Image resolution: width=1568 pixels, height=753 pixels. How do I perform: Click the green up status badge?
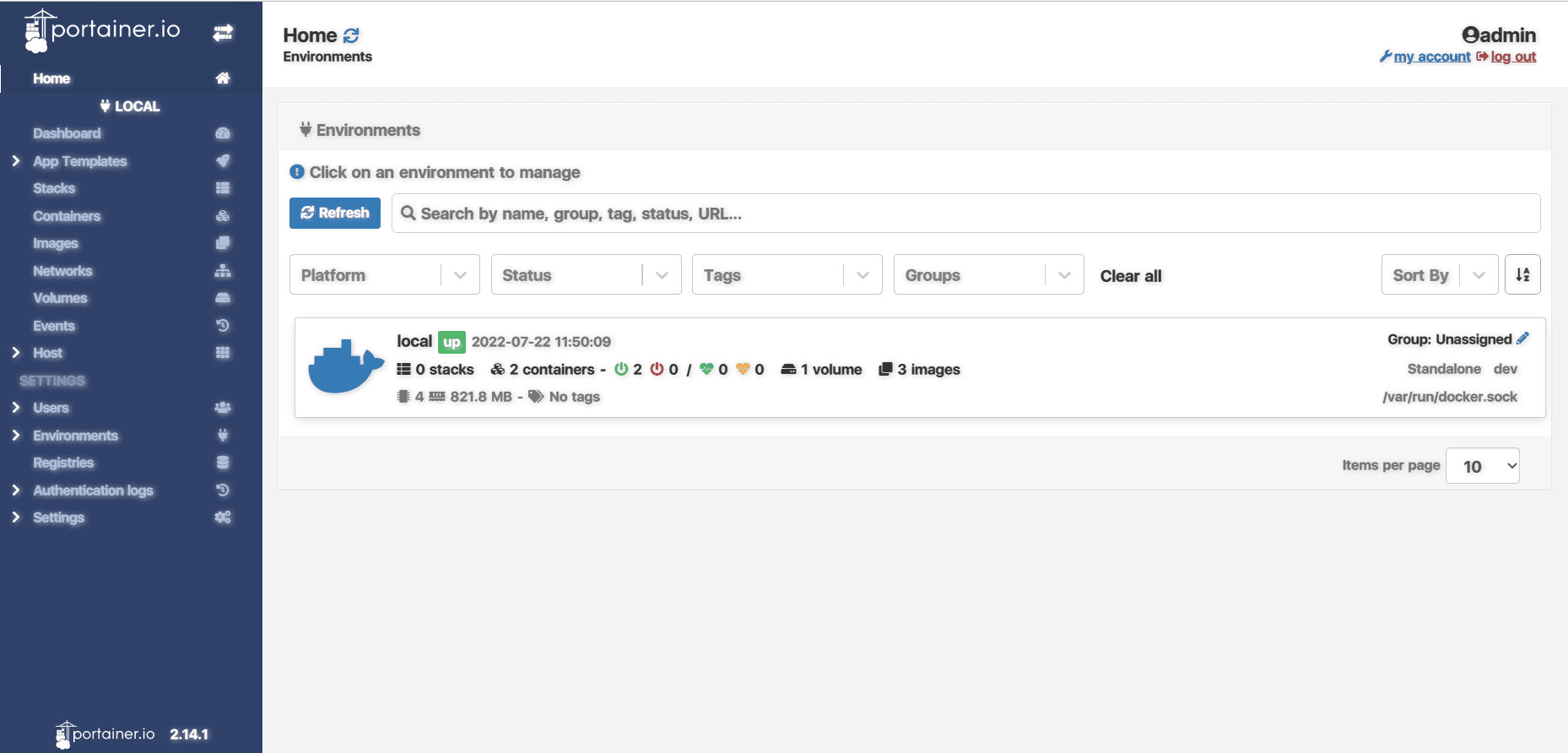451,342
